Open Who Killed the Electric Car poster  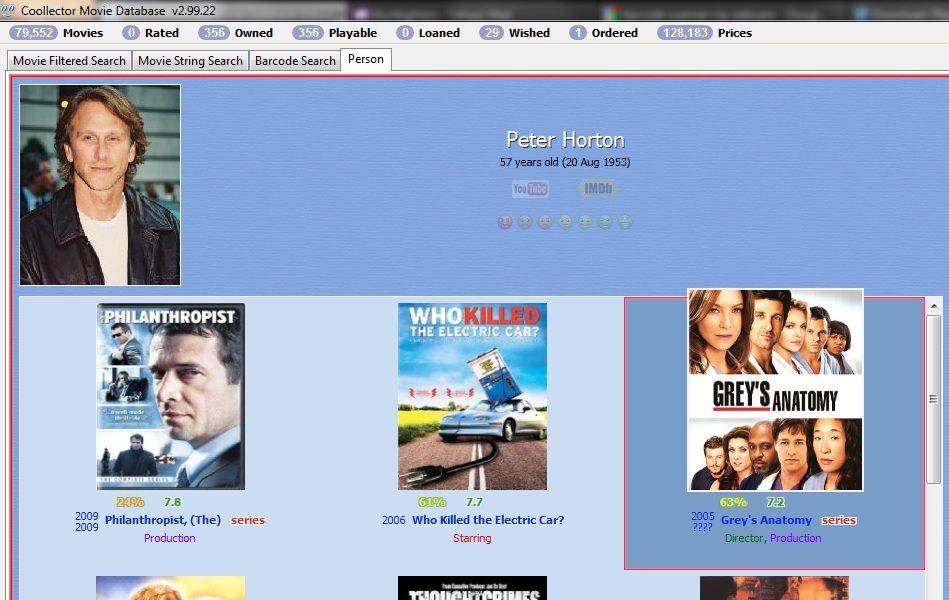tap(472, 397)
